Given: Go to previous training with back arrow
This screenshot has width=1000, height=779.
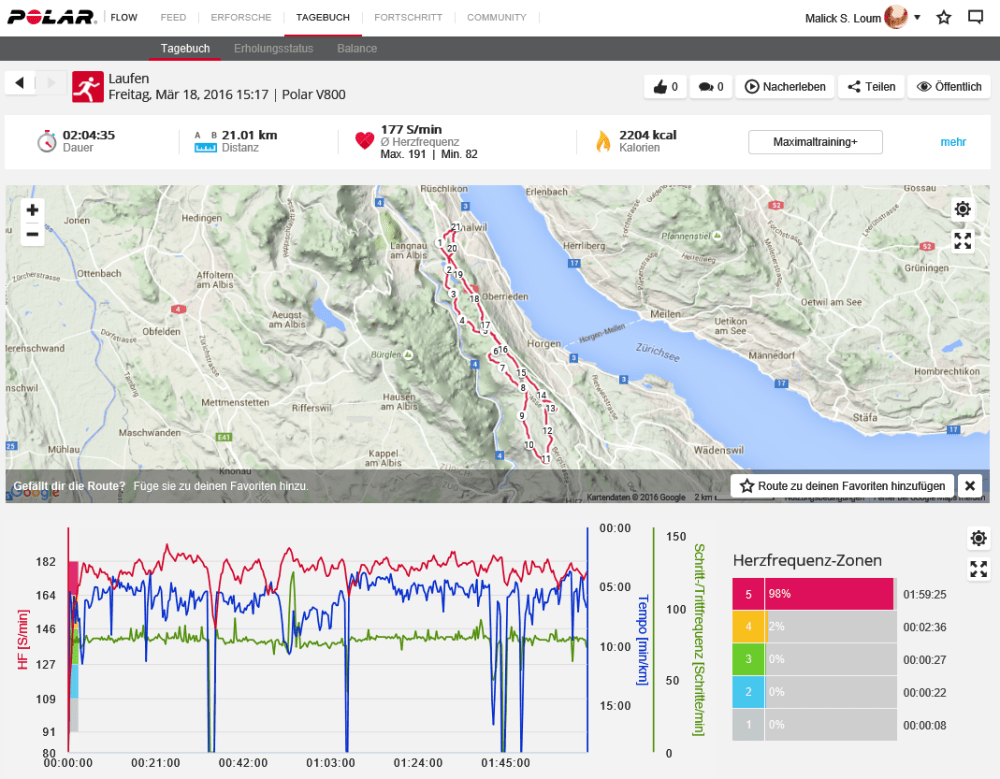Looking at the screenshot, I should point(20,83).
